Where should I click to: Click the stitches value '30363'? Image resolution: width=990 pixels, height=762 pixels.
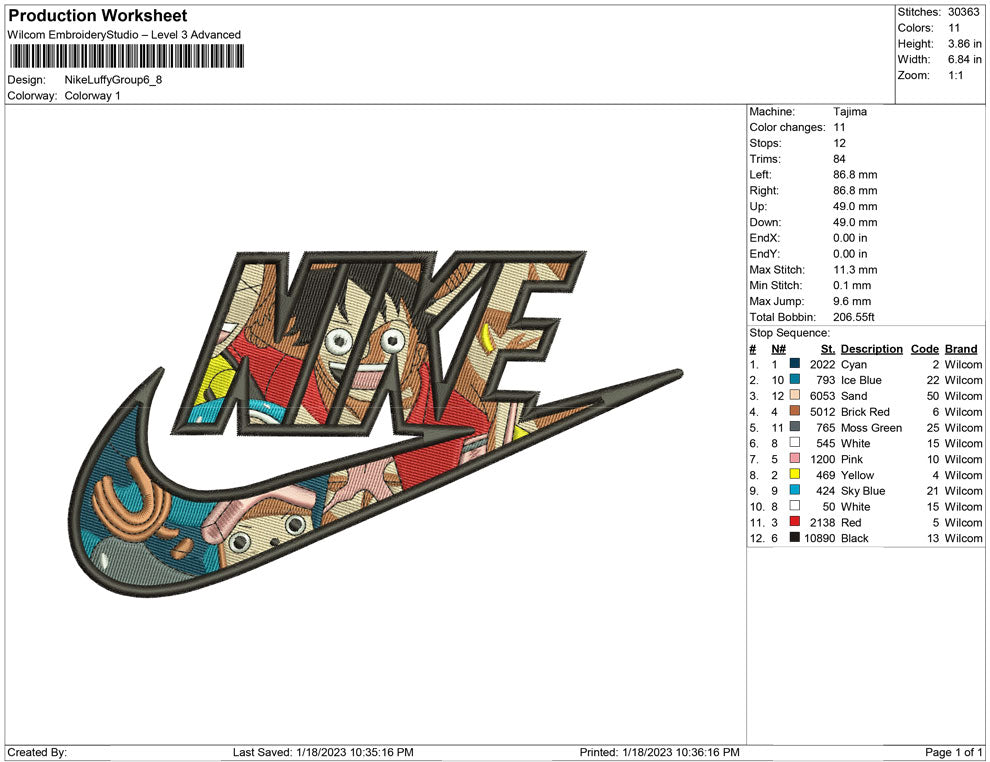pyautogui.click(x=963, y=12)
